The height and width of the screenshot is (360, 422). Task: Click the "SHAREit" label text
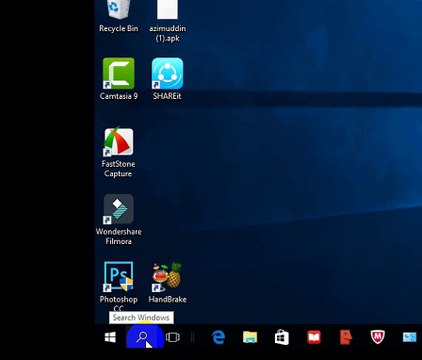coord(167,96)
